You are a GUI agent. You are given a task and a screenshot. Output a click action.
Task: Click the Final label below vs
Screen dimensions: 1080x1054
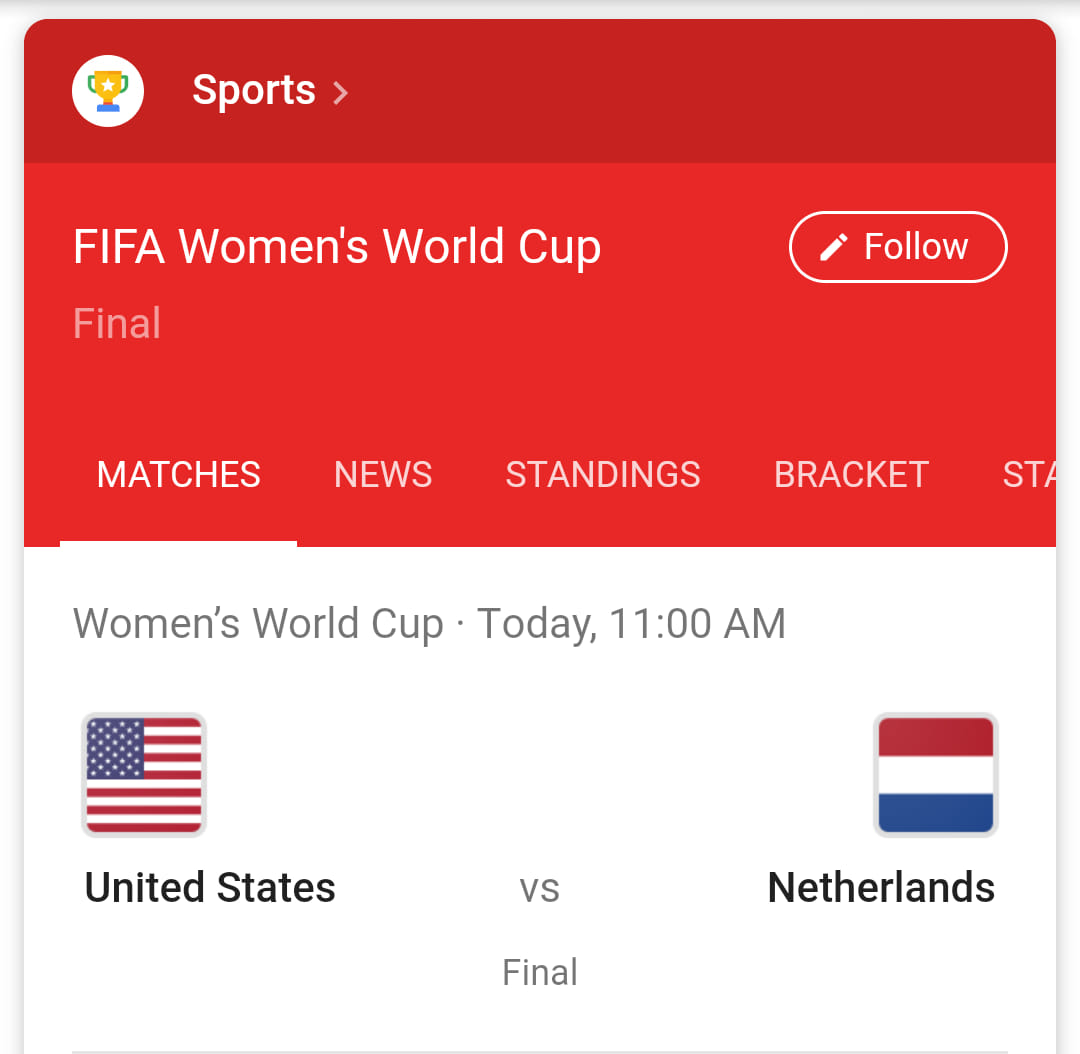coord(539,972)
